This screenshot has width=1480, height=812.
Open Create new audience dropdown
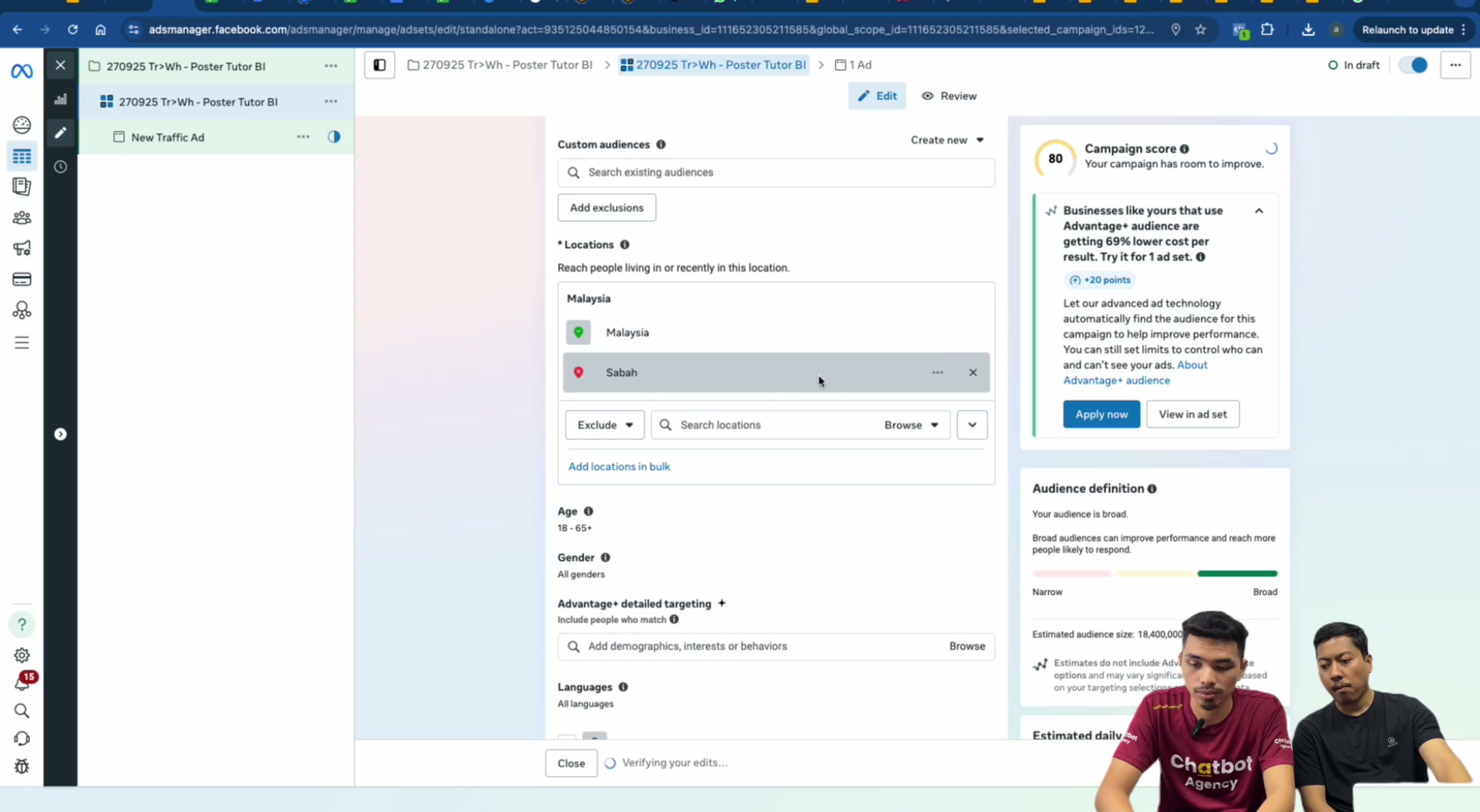coord(948,140)
